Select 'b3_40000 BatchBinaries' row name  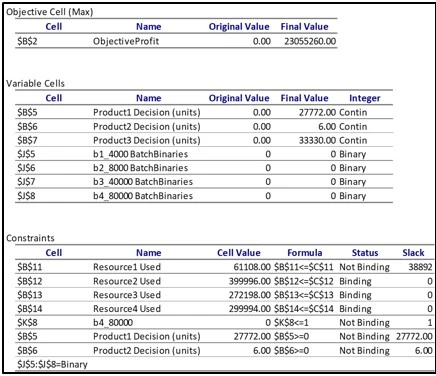tap(143, 182)
